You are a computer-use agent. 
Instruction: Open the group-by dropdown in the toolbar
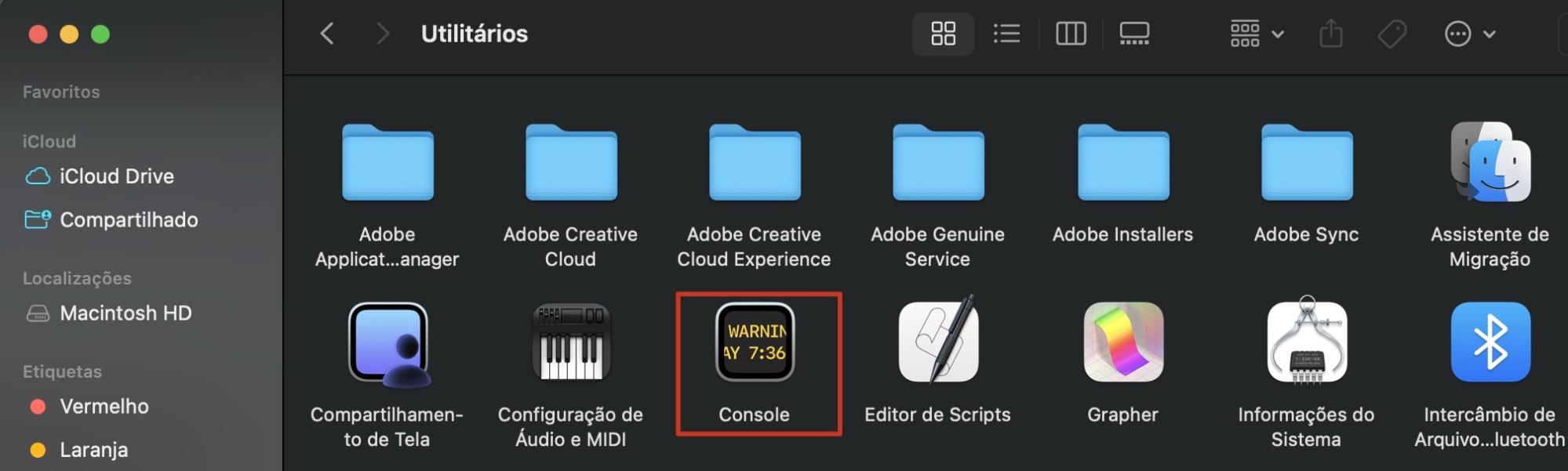(1253, 34)
